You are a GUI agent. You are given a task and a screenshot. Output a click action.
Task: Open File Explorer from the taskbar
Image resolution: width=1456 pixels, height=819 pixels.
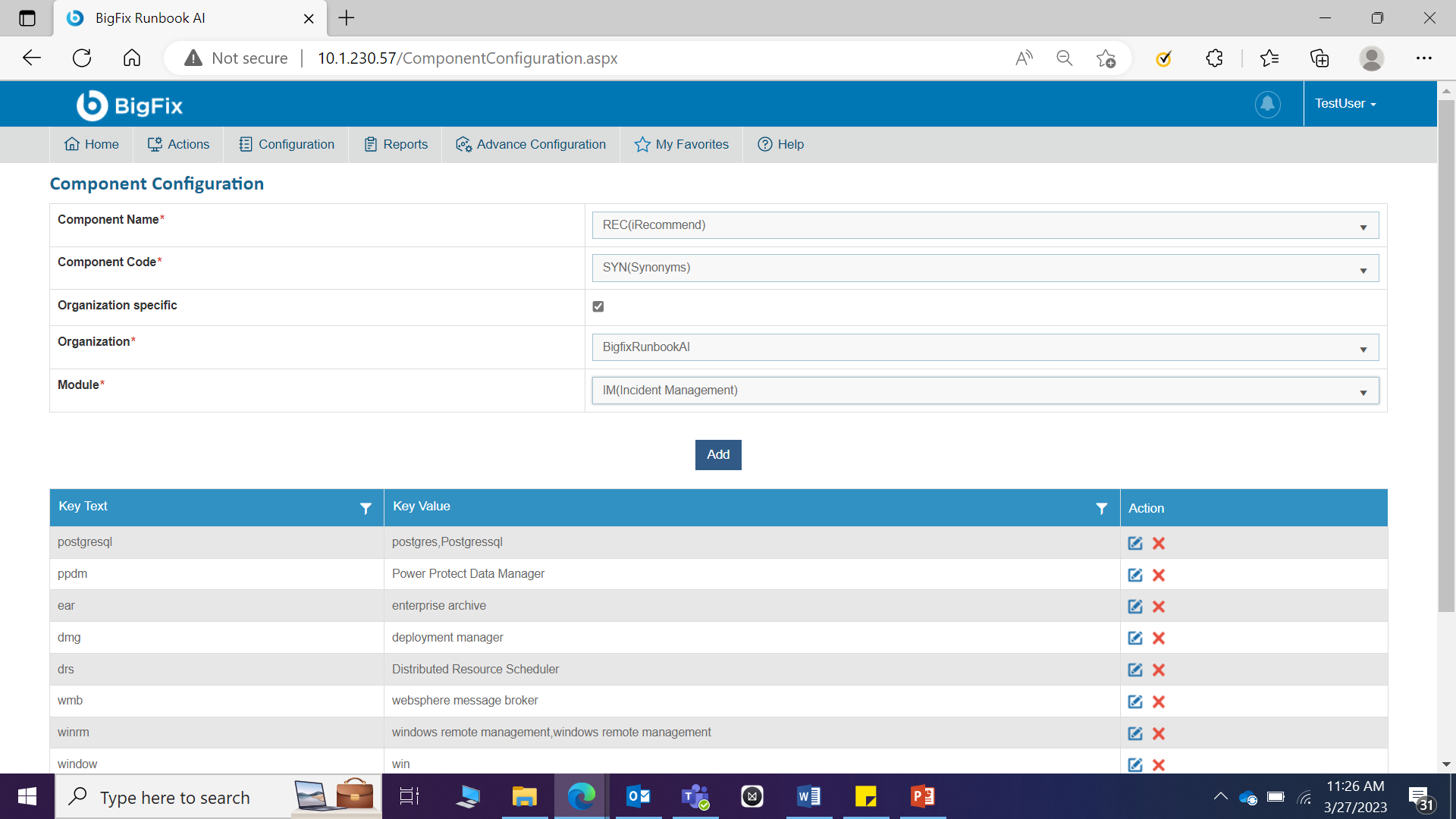click(x=524, y=797)
